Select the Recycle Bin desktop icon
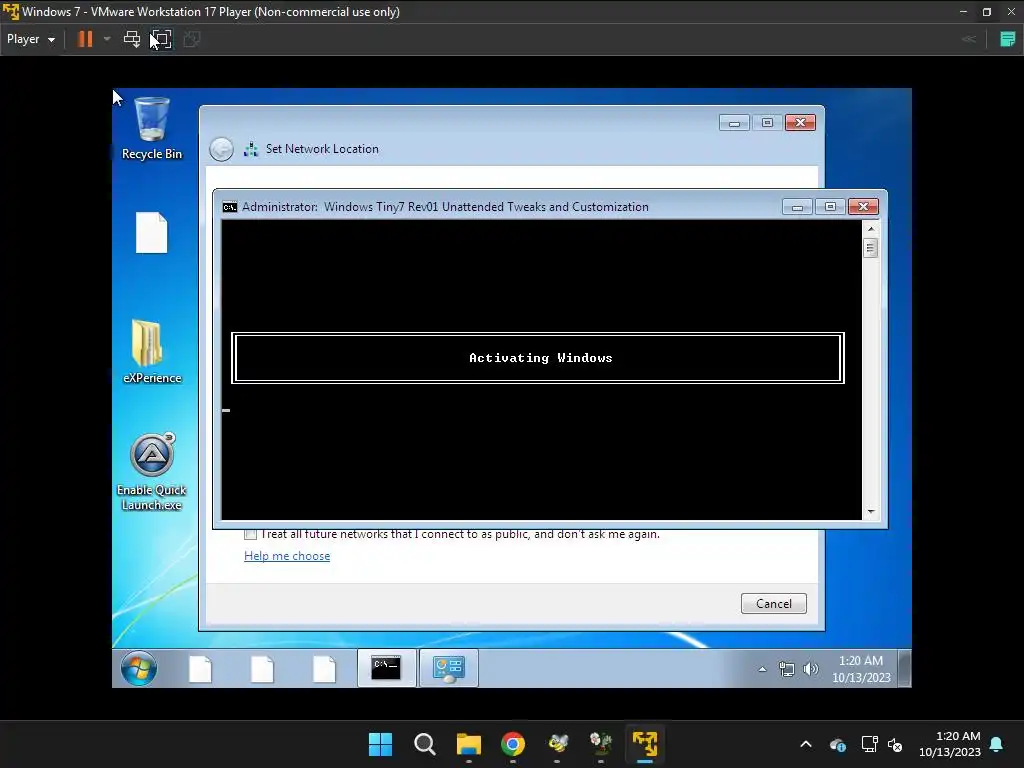 coord(152,128)
